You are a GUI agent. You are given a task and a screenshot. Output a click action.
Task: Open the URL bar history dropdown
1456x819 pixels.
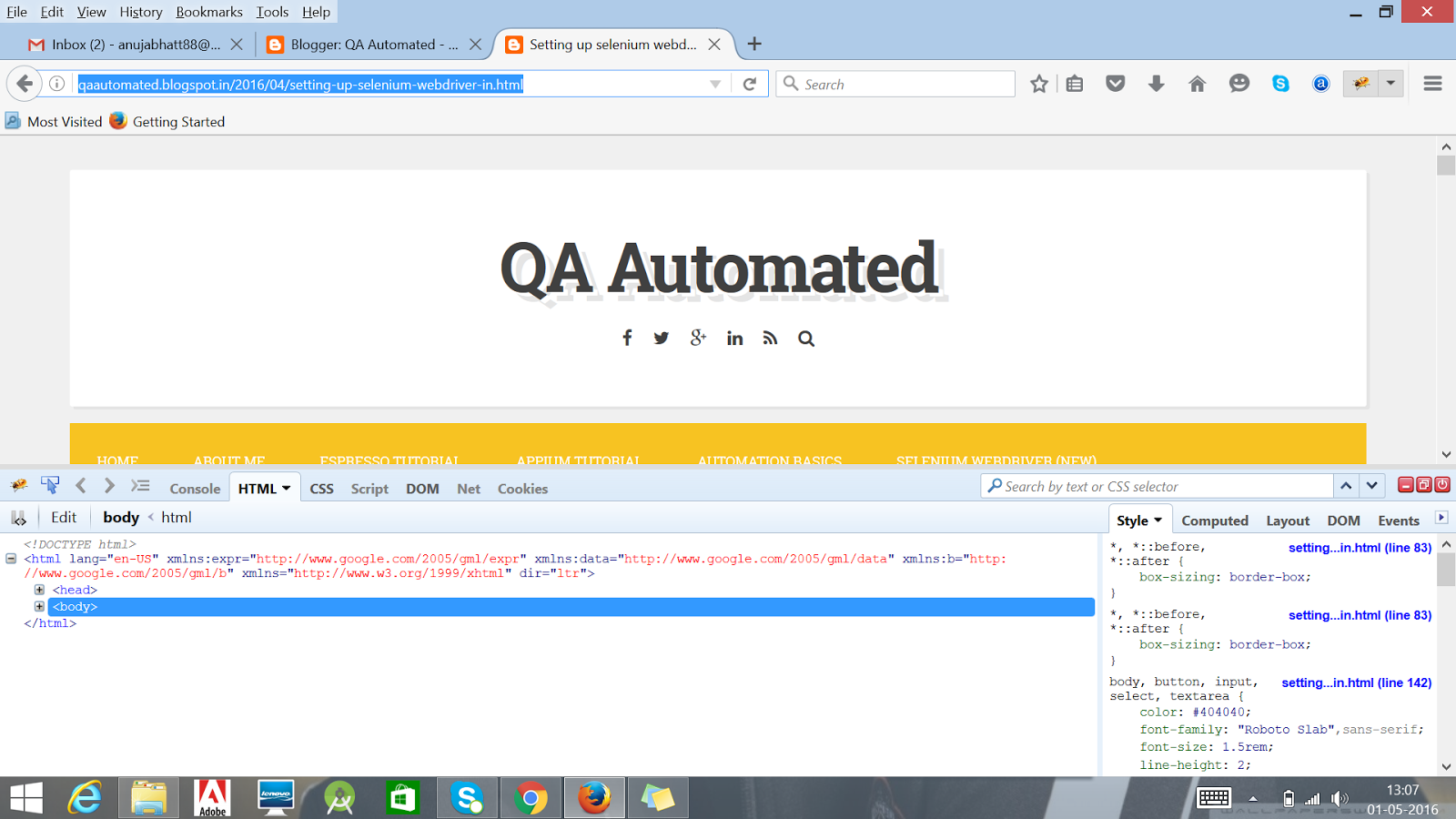pos(715,85)
